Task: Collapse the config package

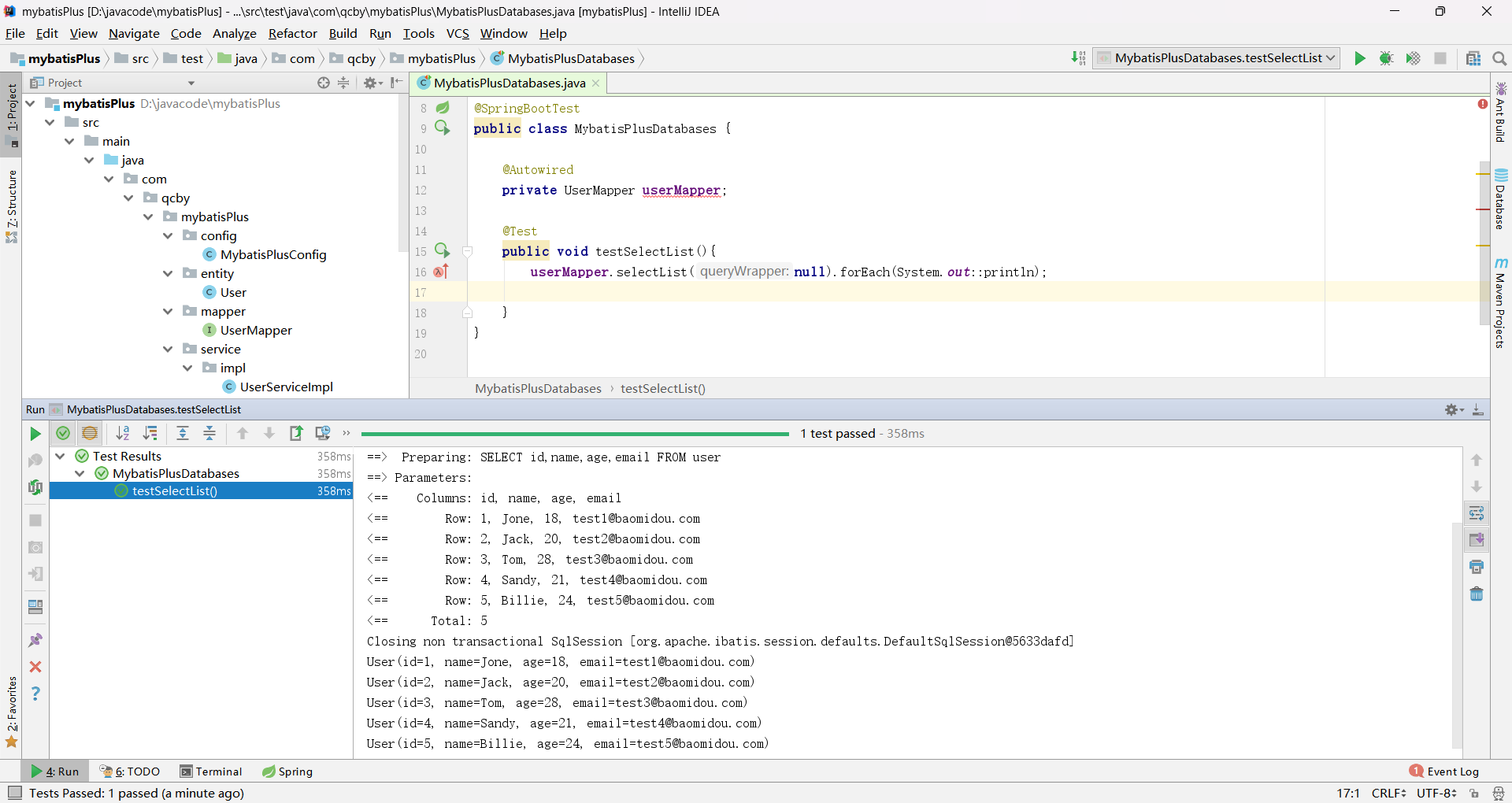Action: tap(168, 235)
